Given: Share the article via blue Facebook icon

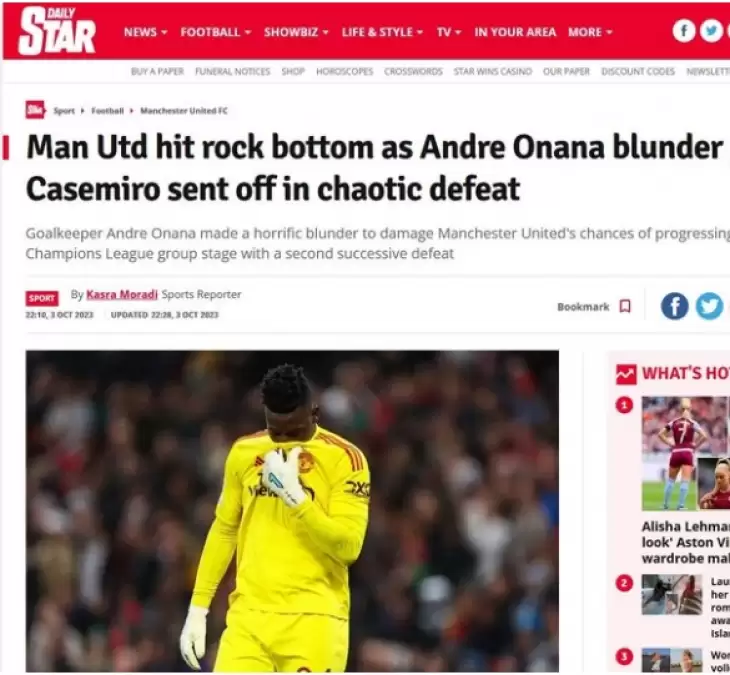Looking at the screenshot, I should [x=675, y=306].
